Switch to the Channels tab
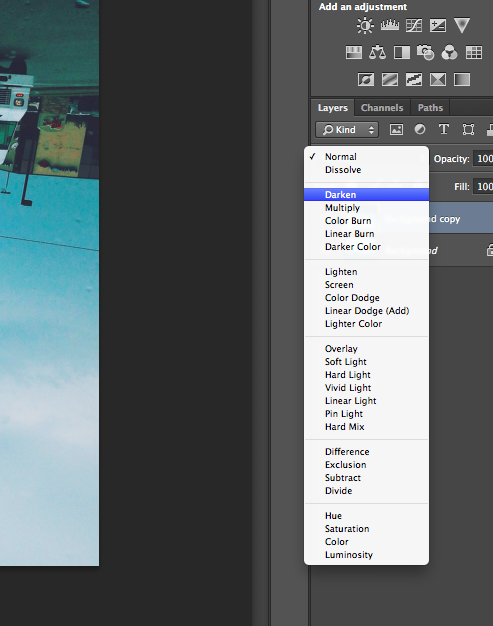Image resolution: width=493 pixels, height=626 pixels. (382, 108)
